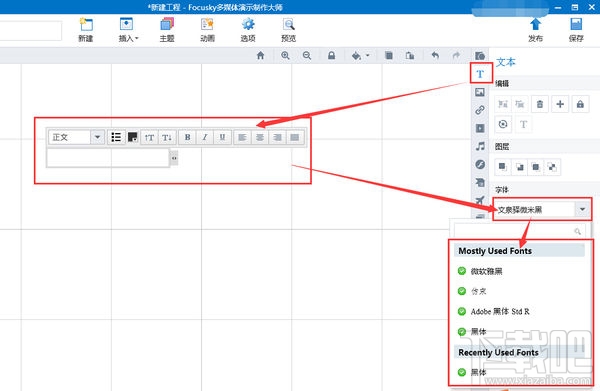Click the Recently Used Fonts header
This screenshot has height=391, width=600.
click(x=520, y=352)
